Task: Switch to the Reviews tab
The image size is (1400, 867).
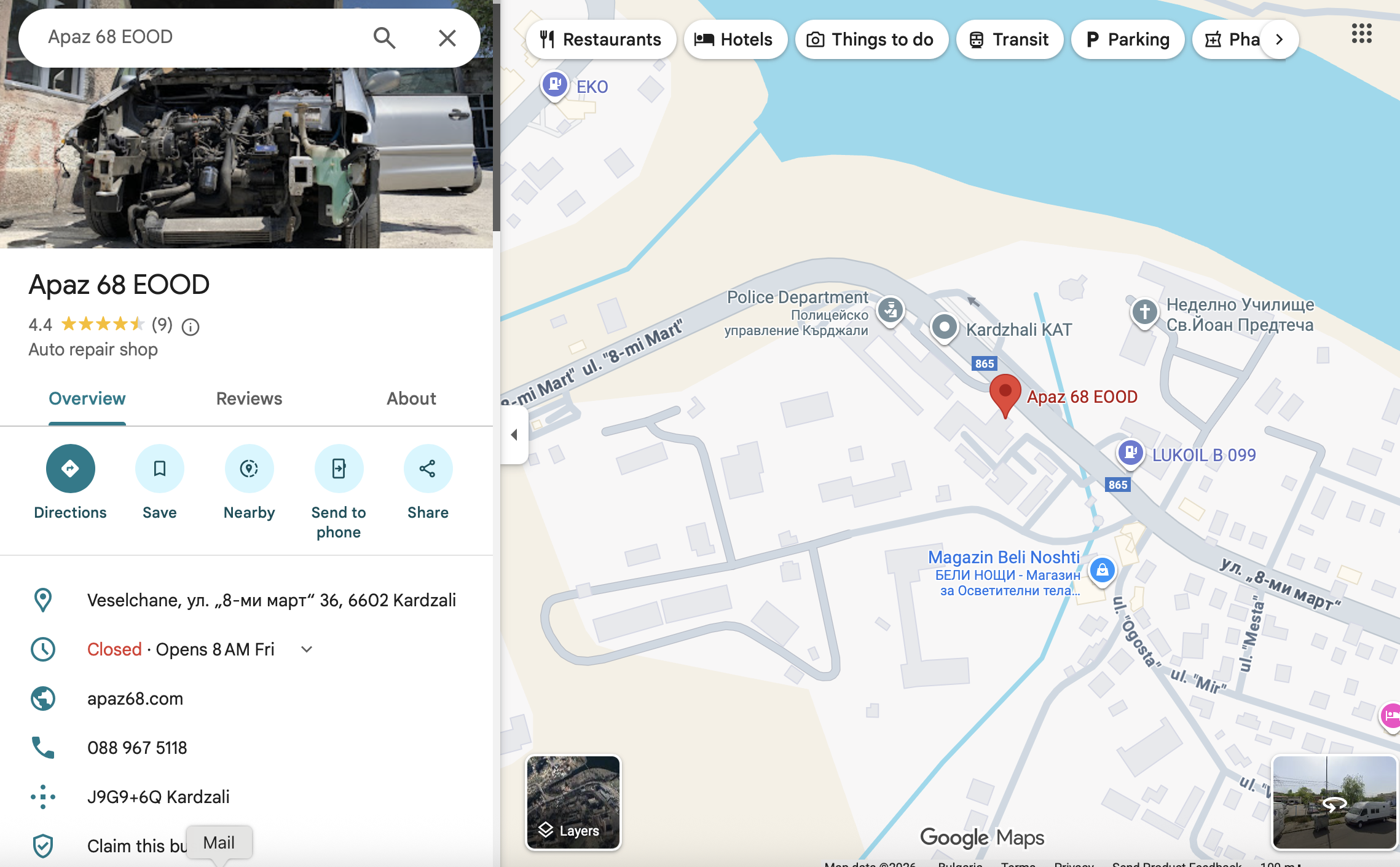Action: [x=249, y=398]
